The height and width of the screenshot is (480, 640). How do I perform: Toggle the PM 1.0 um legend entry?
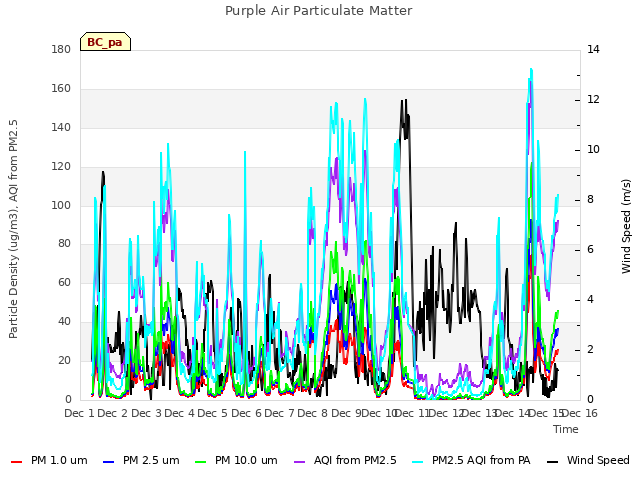(x=49, y=461)
